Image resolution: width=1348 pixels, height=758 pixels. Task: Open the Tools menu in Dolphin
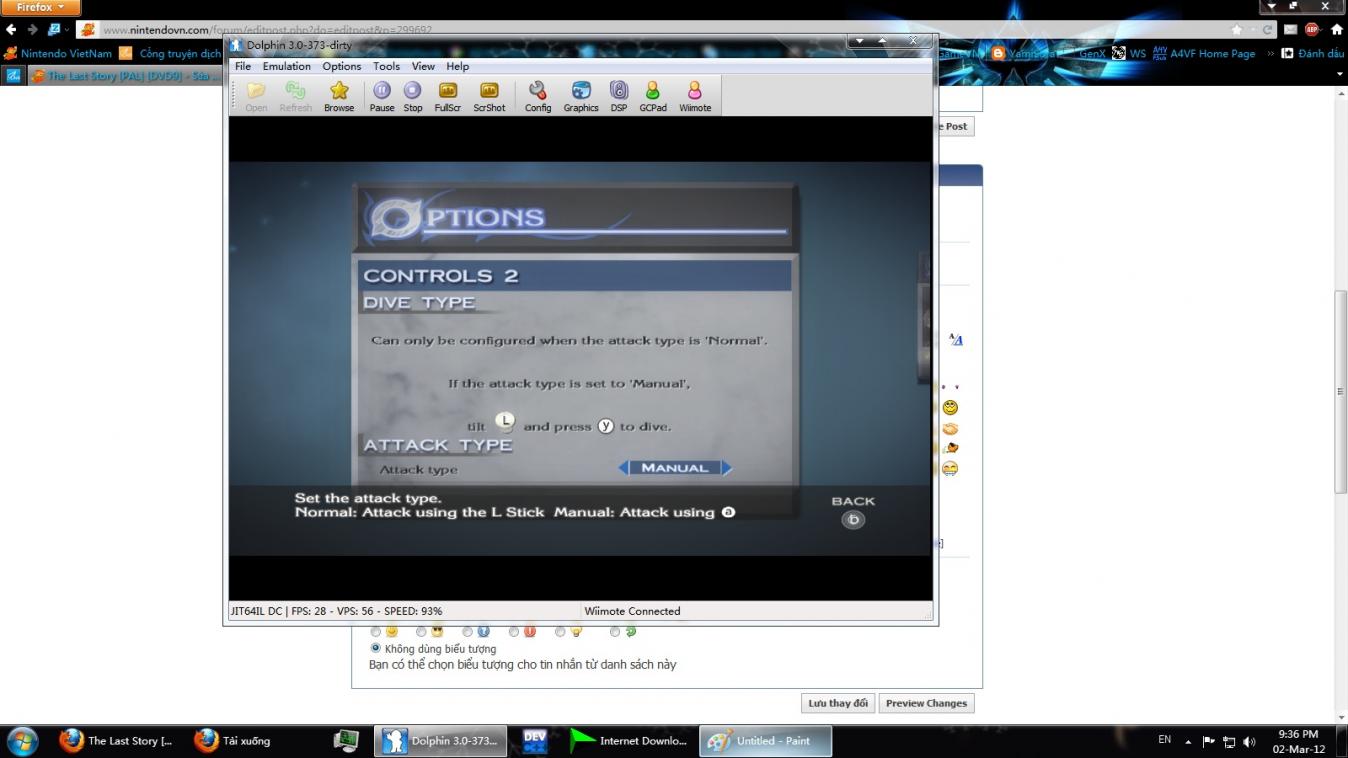(386, 66)
